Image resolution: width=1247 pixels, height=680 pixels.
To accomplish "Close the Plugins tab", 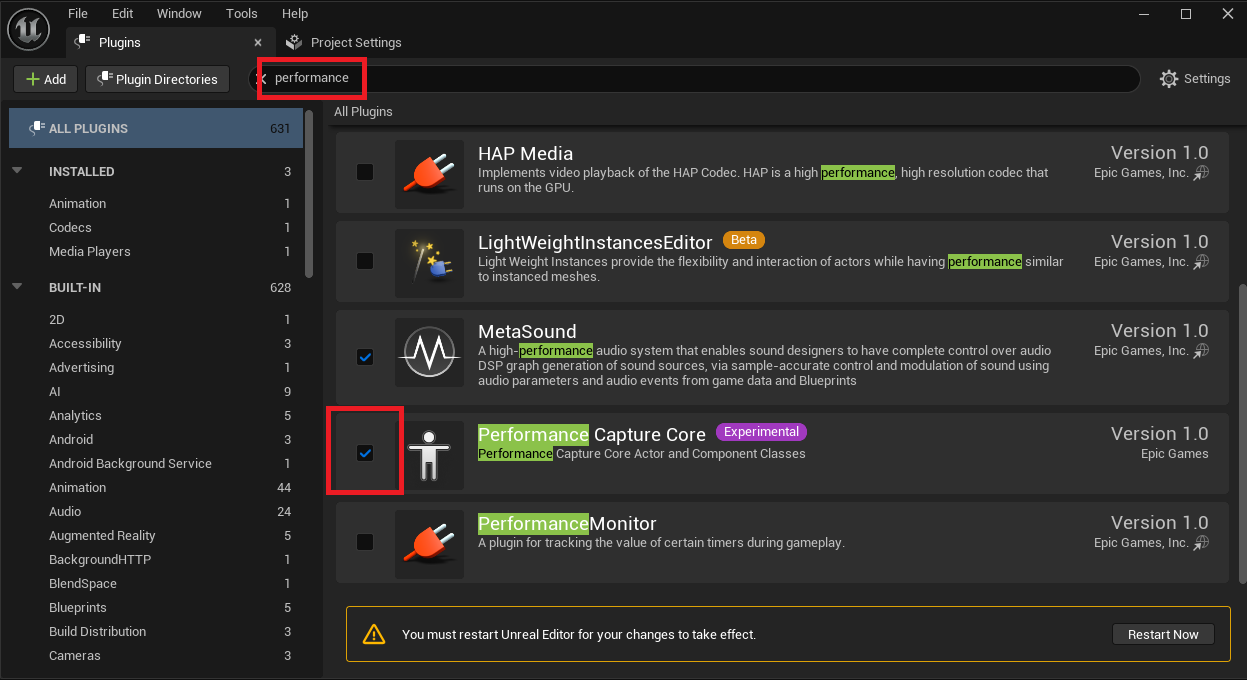I will pos(258,43).
